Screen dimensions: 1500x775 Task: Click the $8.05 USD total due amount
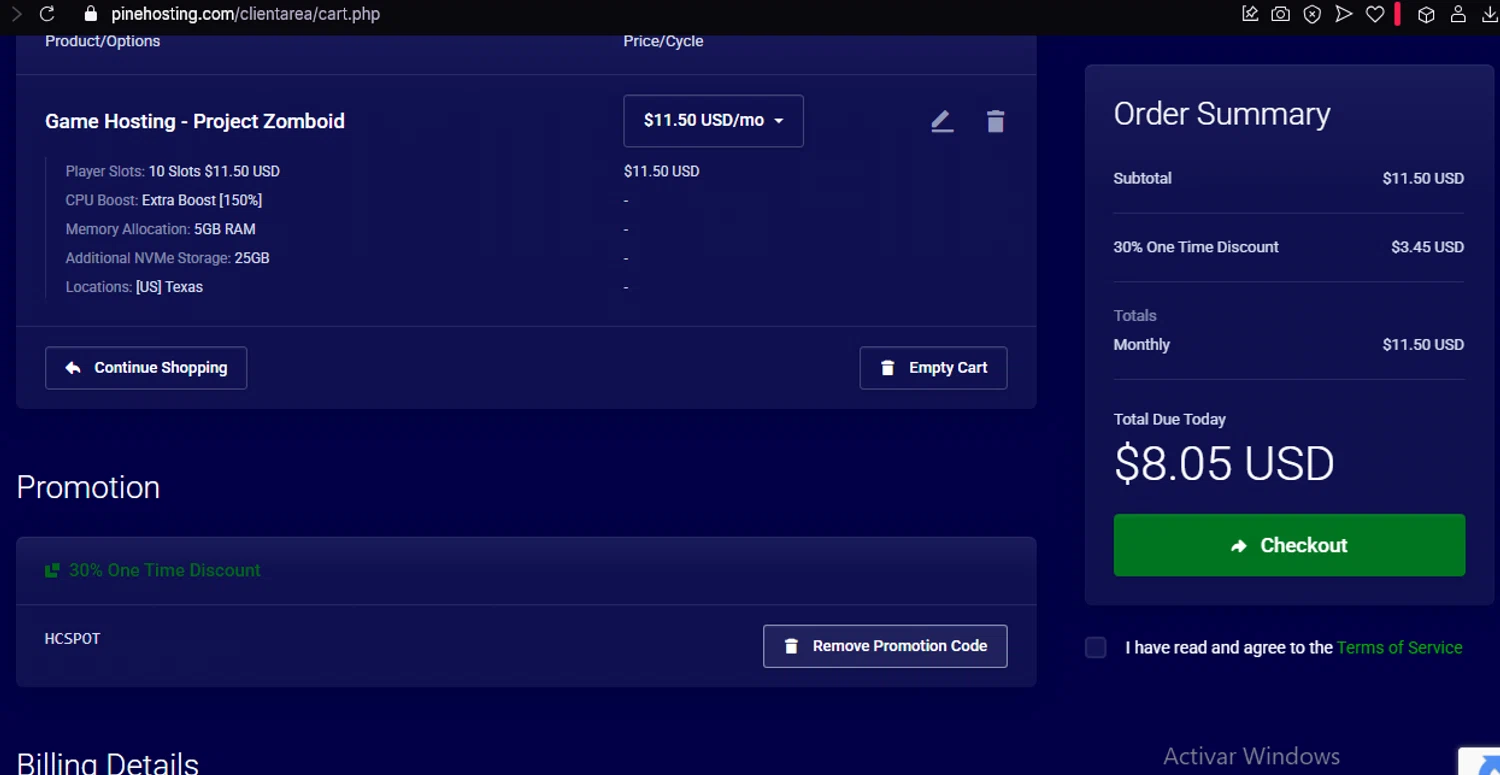pos(1224,464)
